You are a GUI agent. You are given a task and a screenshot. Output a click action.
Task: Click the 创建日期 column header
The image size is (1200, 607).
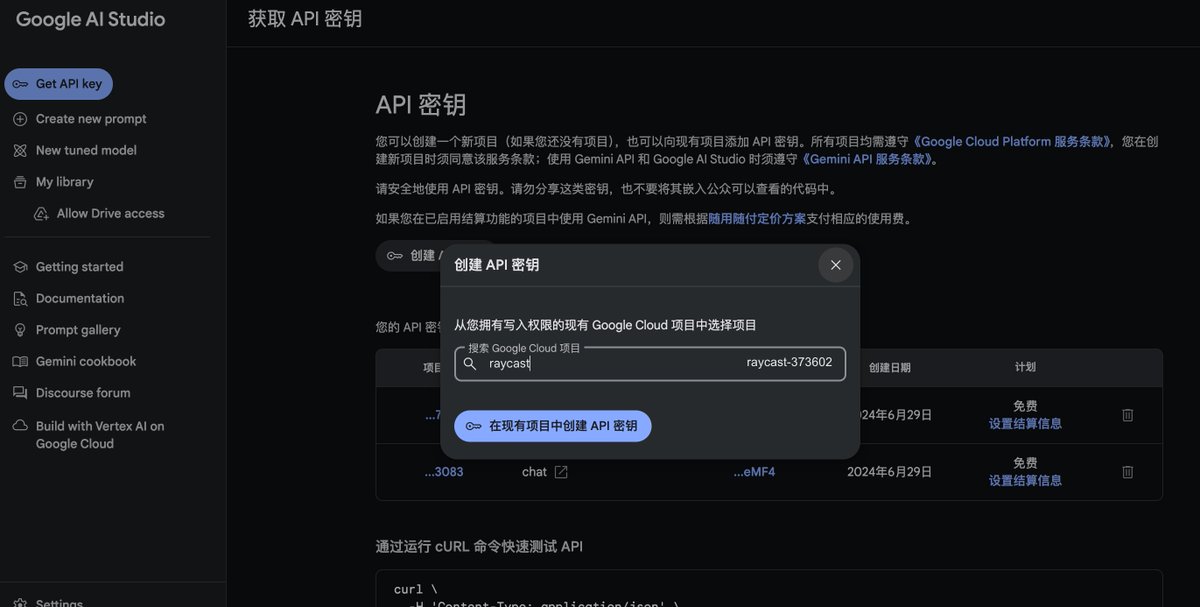coord(890,368)
